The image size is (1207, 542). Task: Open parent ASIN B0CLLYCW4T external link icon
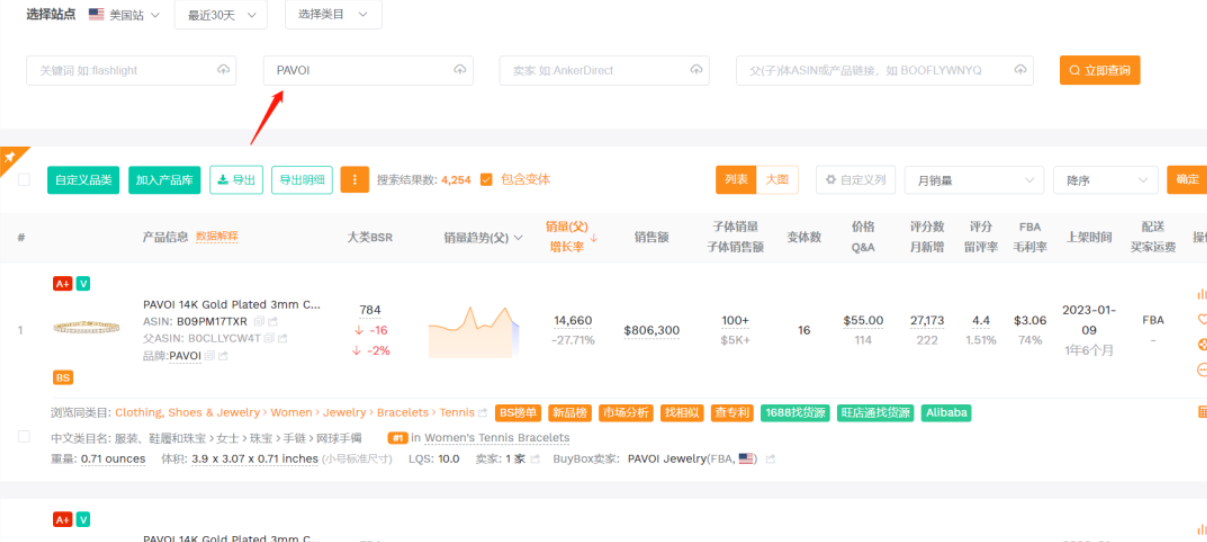coord(285,339)
